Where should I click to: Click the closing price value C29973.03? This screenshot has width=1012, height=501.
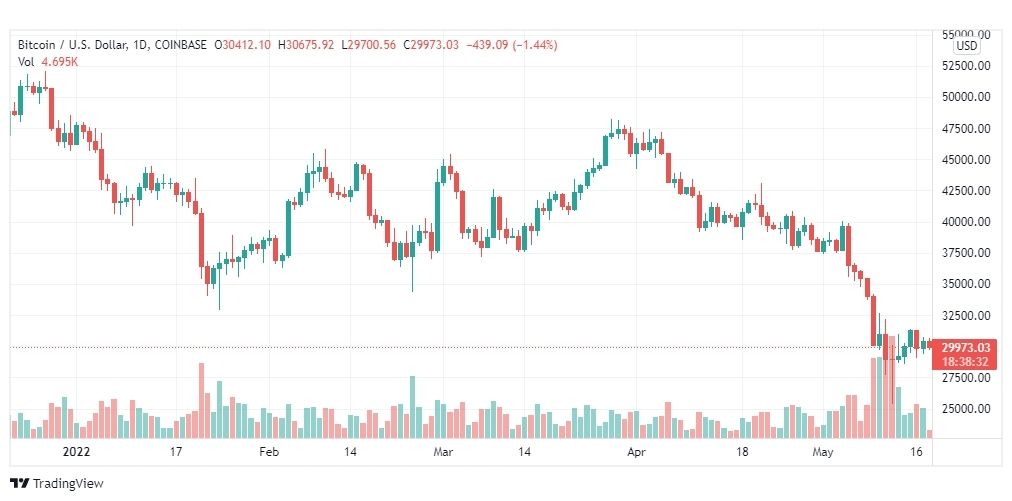[x=431, y=45]
